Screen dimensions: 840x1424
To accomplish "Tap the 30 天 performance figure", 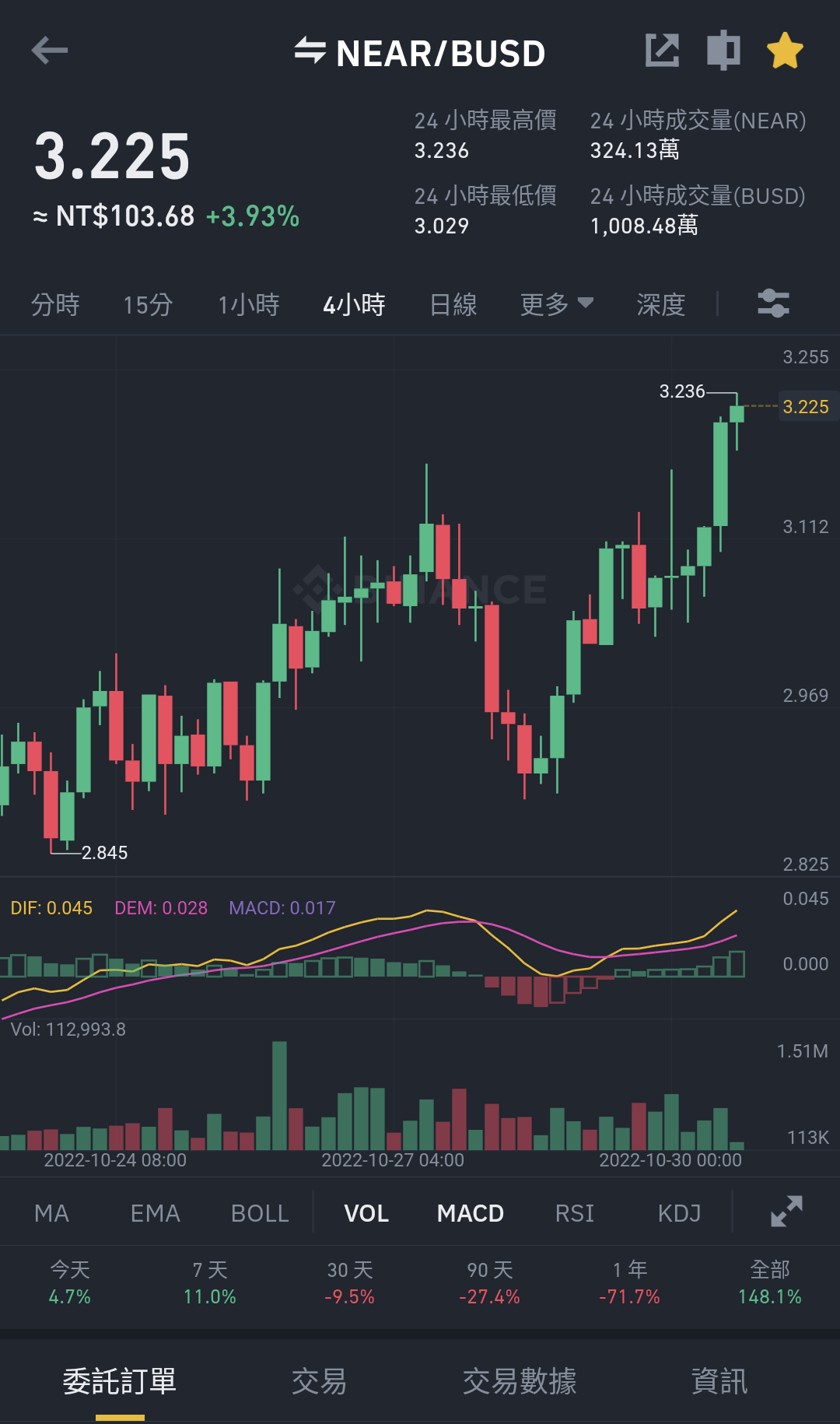I will [x=350, y=1283].
